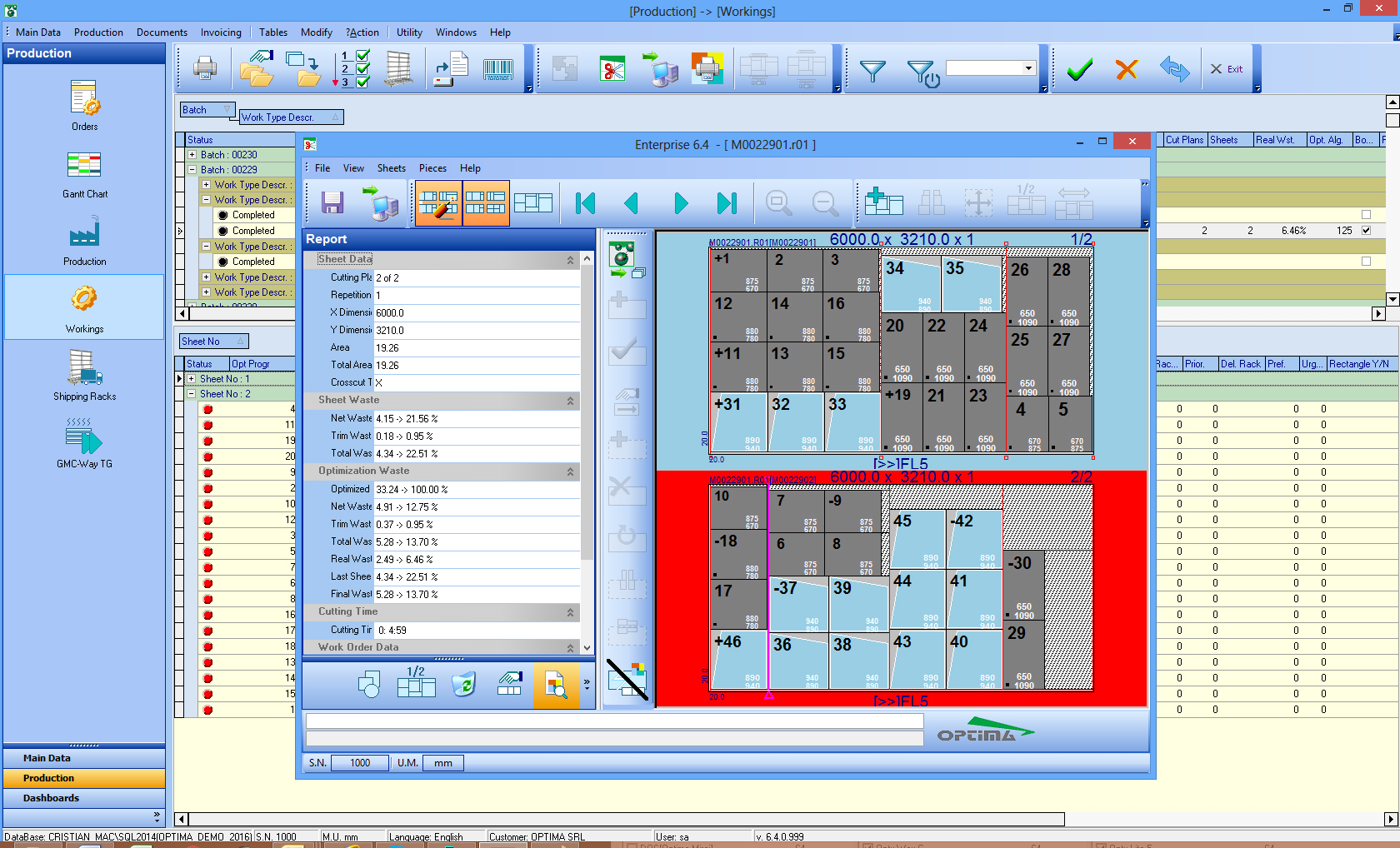Toggle the checked checkbox in Bo... column
Screen dimensions: 1400x848
click(x=1366, y=231)
